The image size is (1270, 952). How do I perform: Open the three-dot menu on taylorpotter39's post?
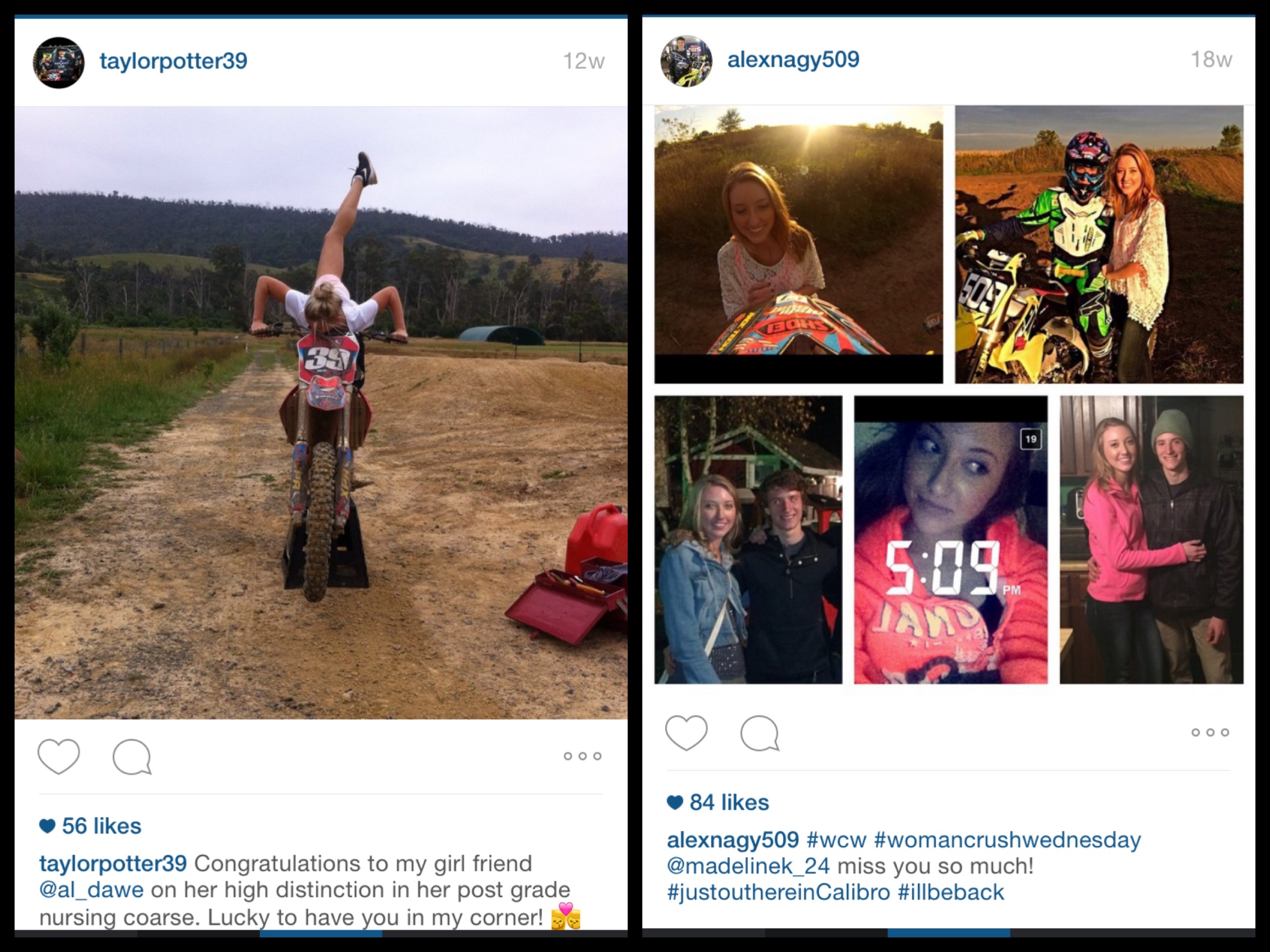[x=582, y=756]
